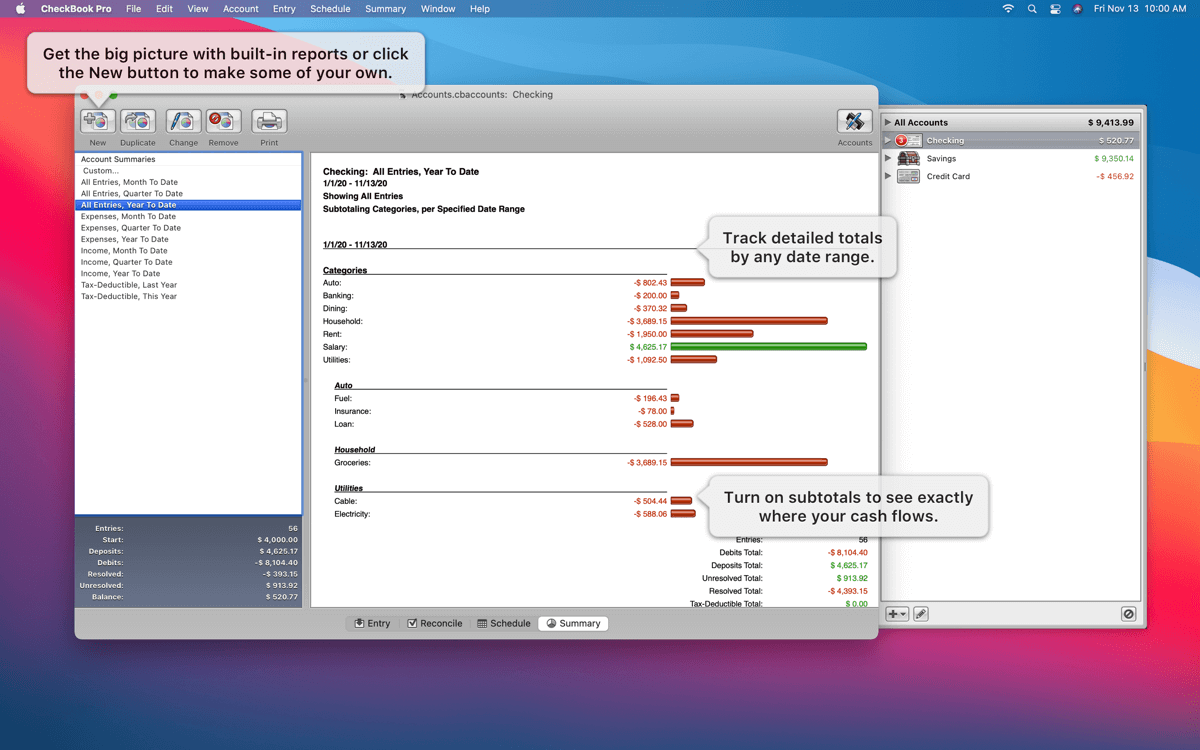Open the CheckBook Pro application menu

tap(76, 9)
